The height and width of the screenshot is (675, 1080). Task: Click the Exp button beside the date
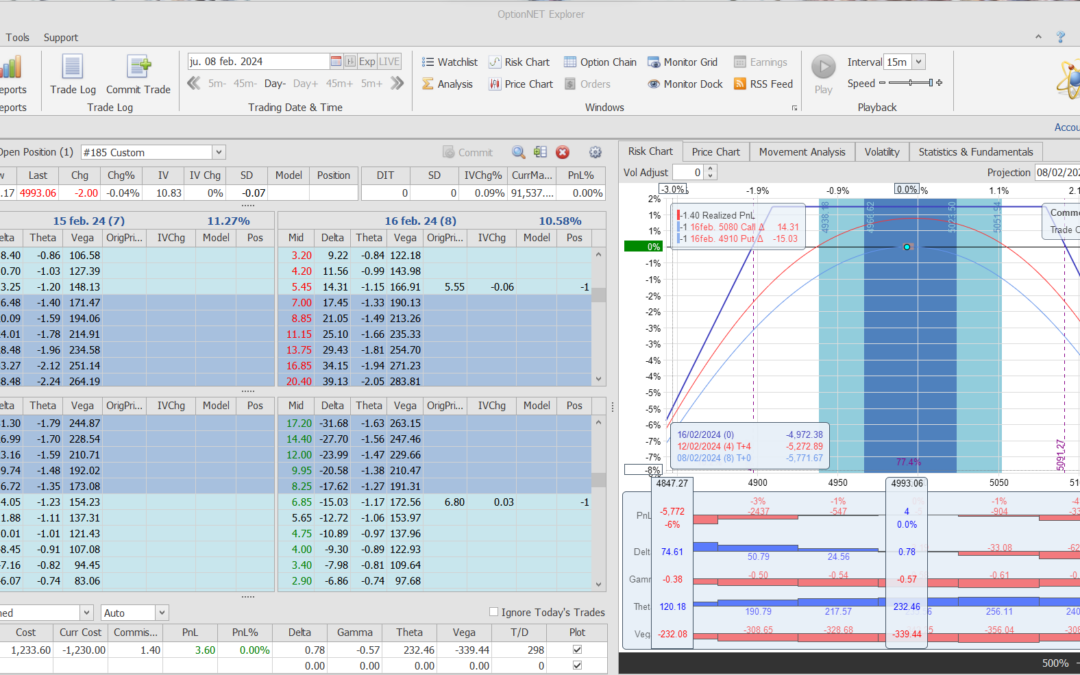tap(367, 61)
